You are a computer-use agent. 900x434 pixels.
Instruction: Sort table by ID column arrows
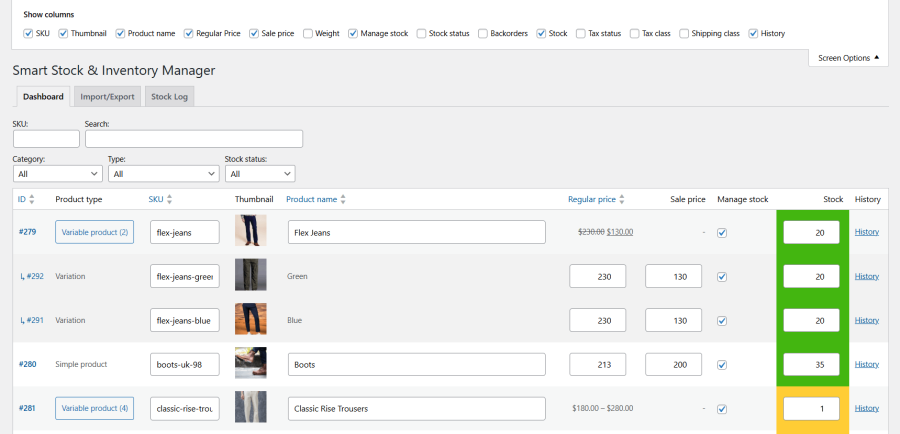pos(32,199)
